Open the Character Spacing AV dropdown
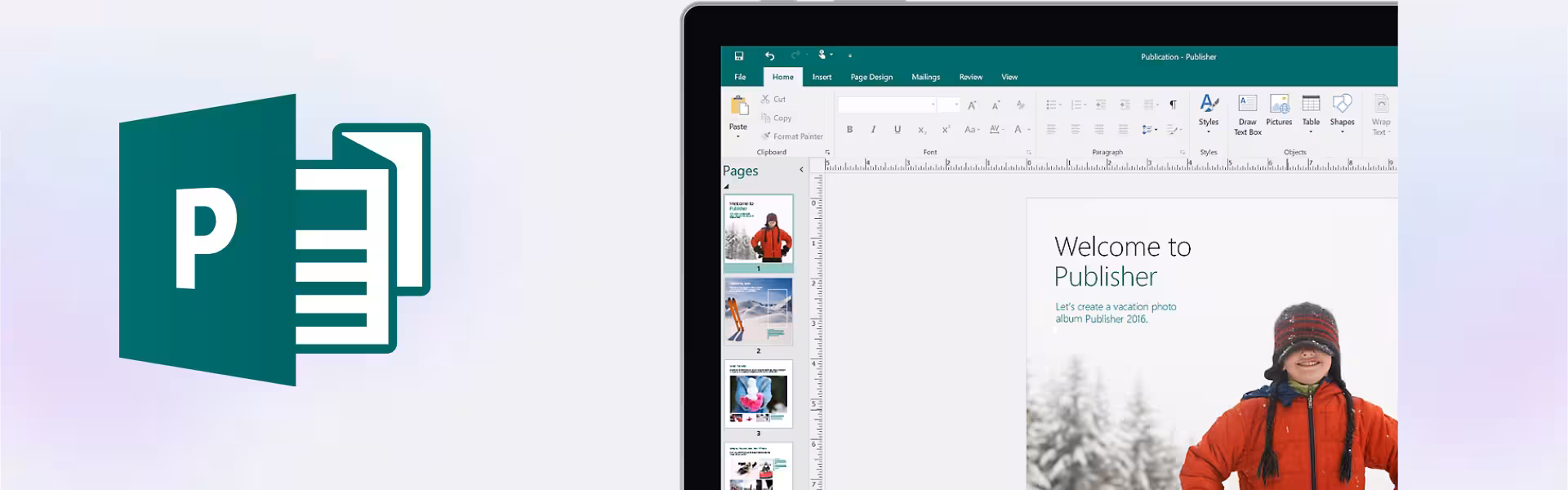This screenshot has height=490, width=1568. 996,129
